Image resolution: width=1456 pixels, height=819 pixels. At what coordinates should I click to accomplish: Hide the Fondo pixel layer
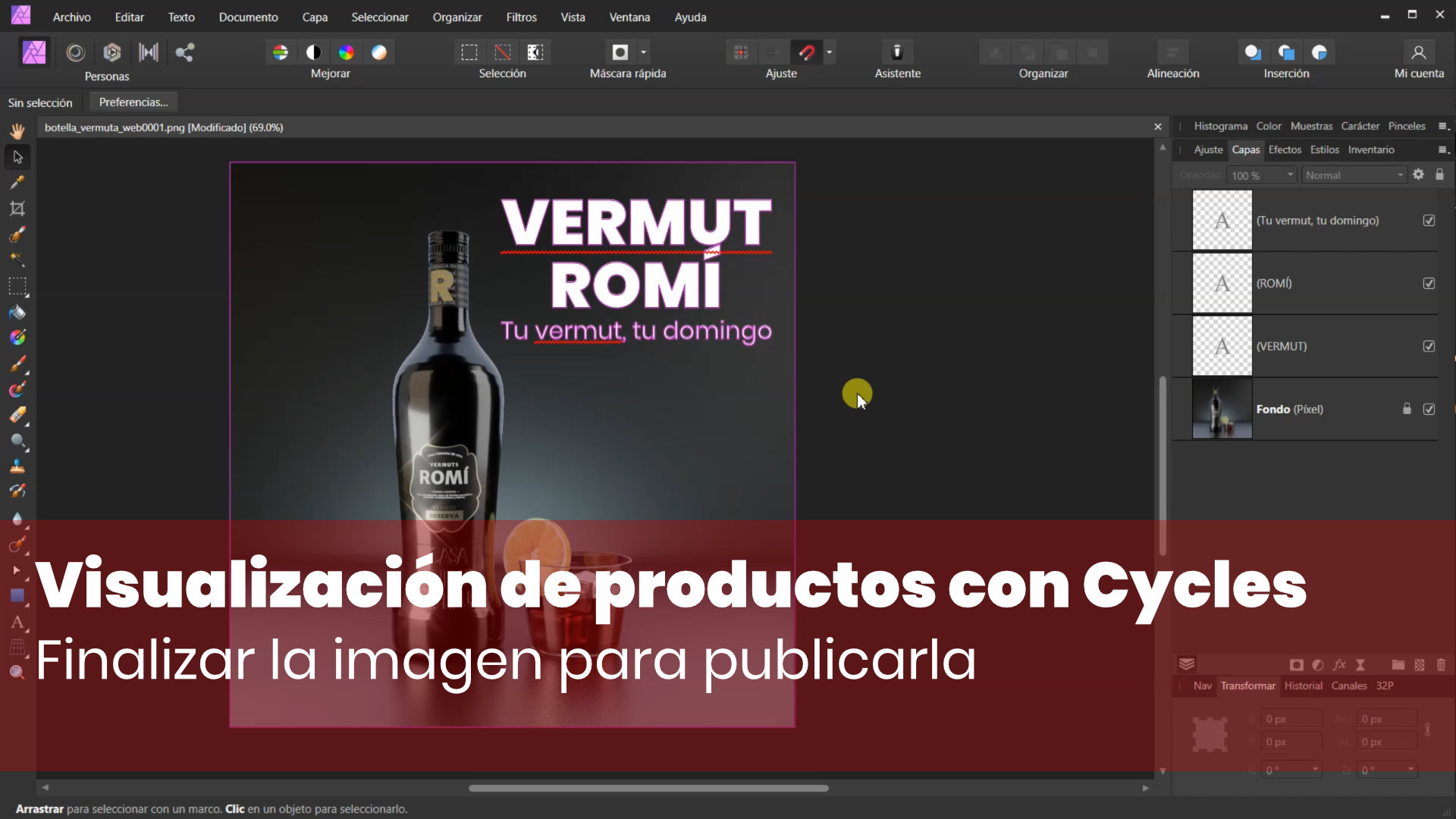1429,409
